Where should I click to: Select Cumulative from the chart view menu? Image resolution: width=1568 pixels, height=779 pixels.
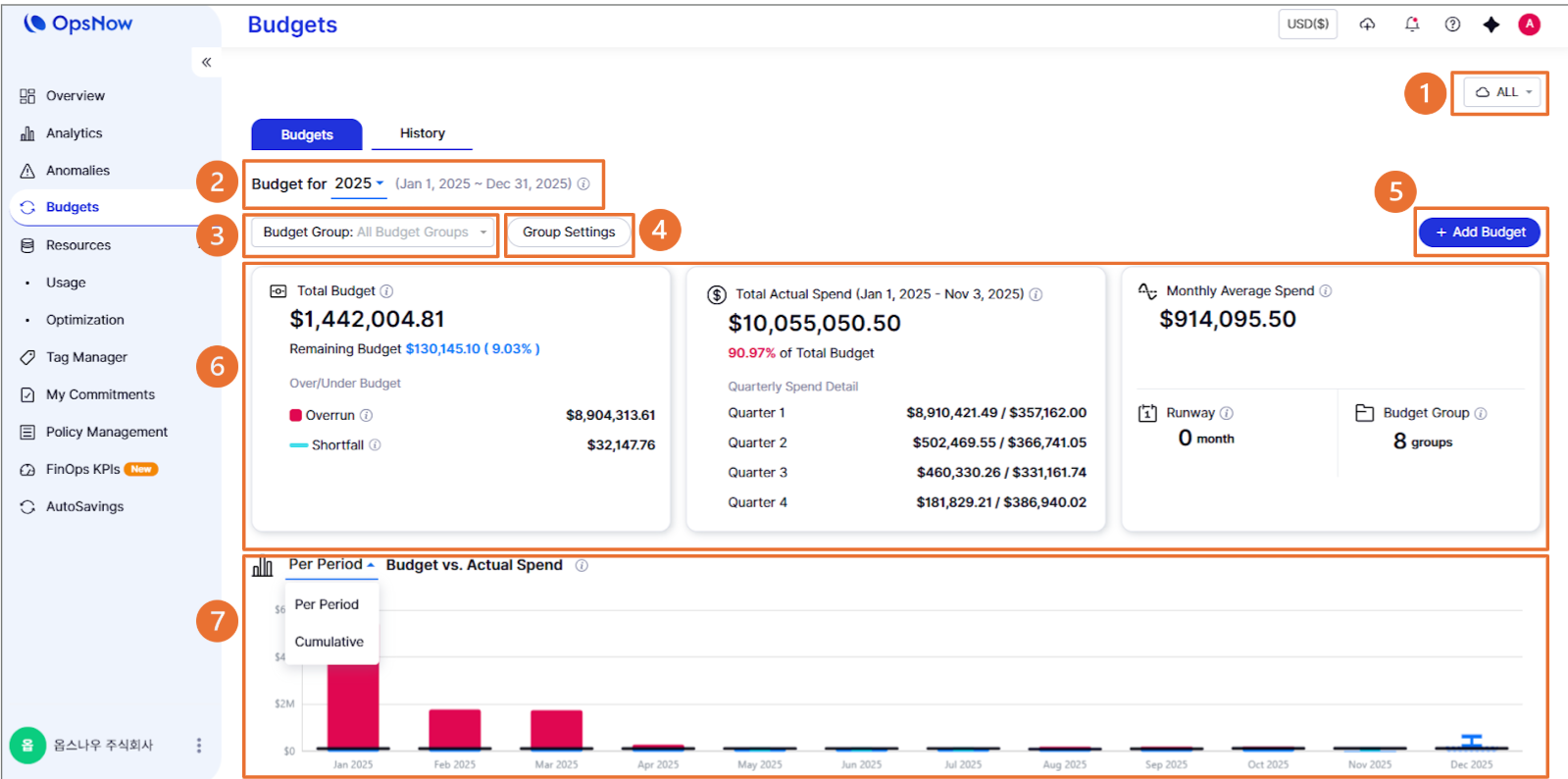(329, 642)
